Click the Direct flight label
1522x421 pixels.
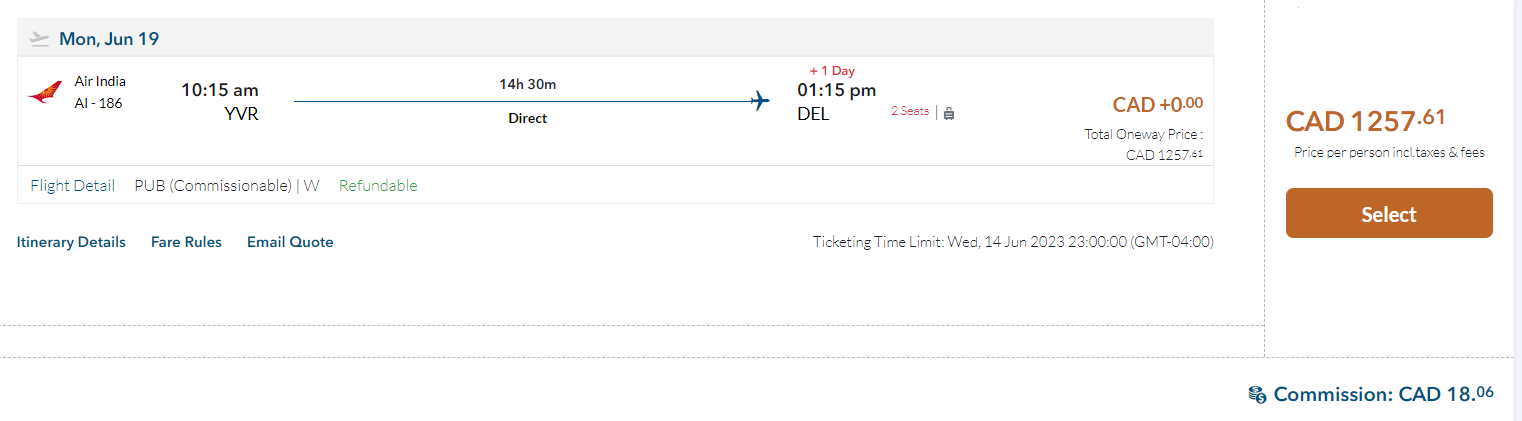528,118
